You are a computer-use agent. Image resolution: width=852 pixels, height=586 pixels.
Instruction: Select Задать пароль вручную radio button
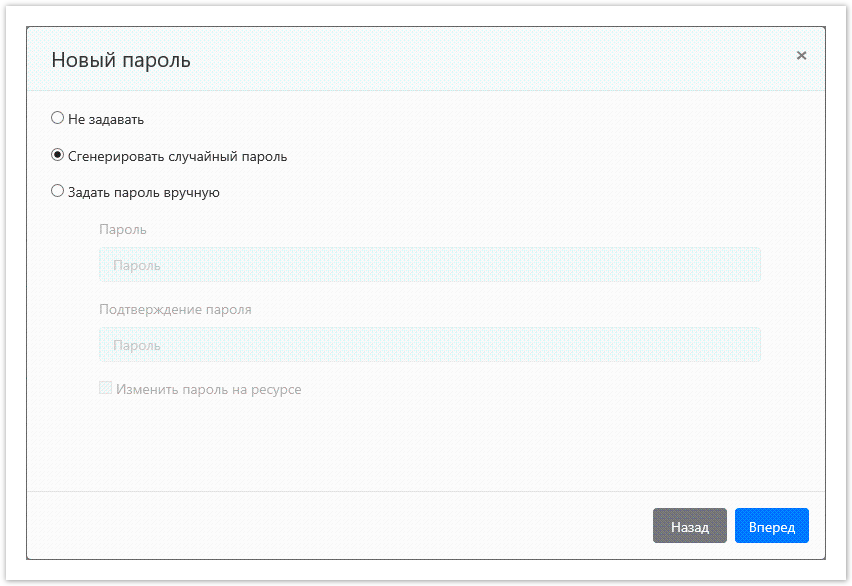tap(57, 191)
